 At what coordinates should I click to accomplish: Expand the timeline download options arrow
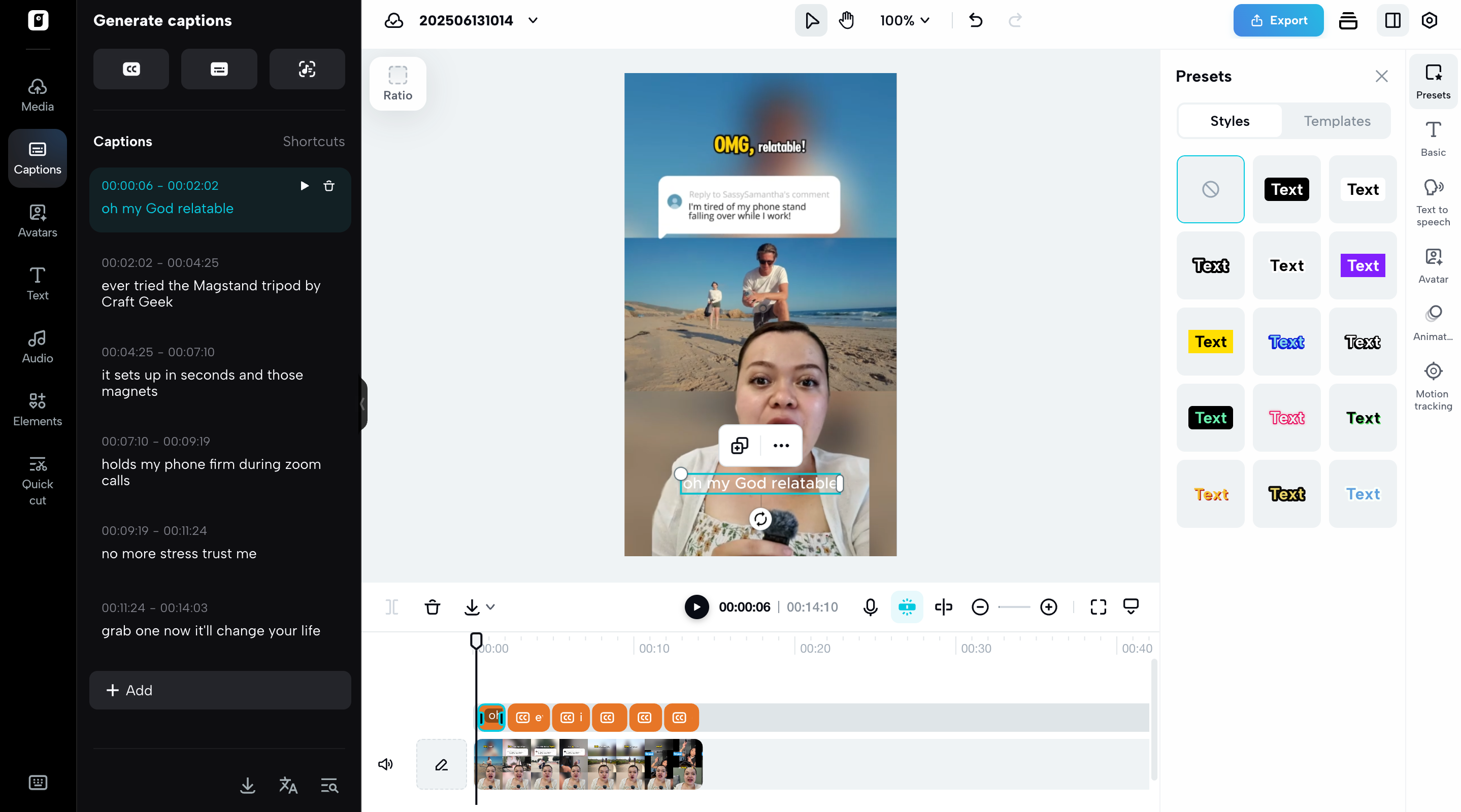[x=491, y=607]
